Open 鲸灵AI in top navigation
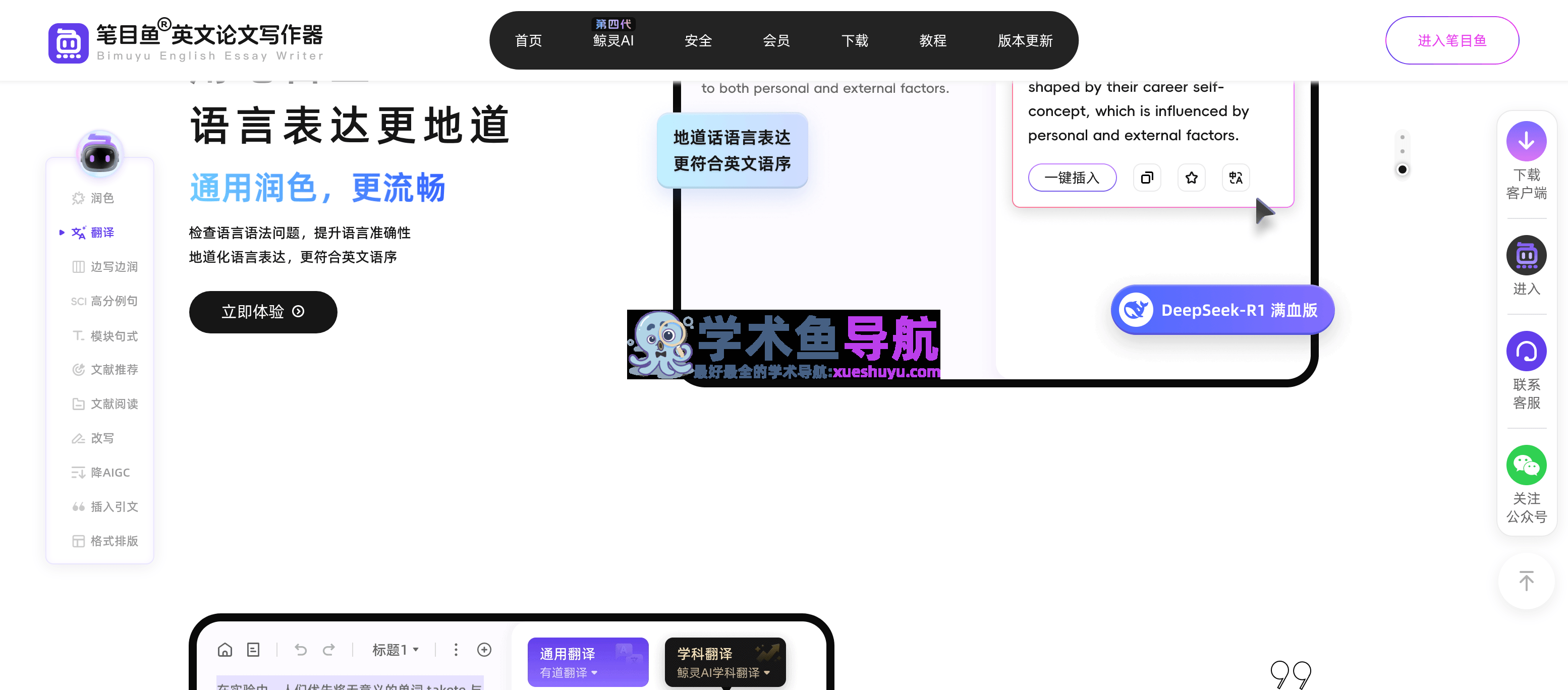The width and height of the screenshot is (1568, 690). [x=613, y=40]
